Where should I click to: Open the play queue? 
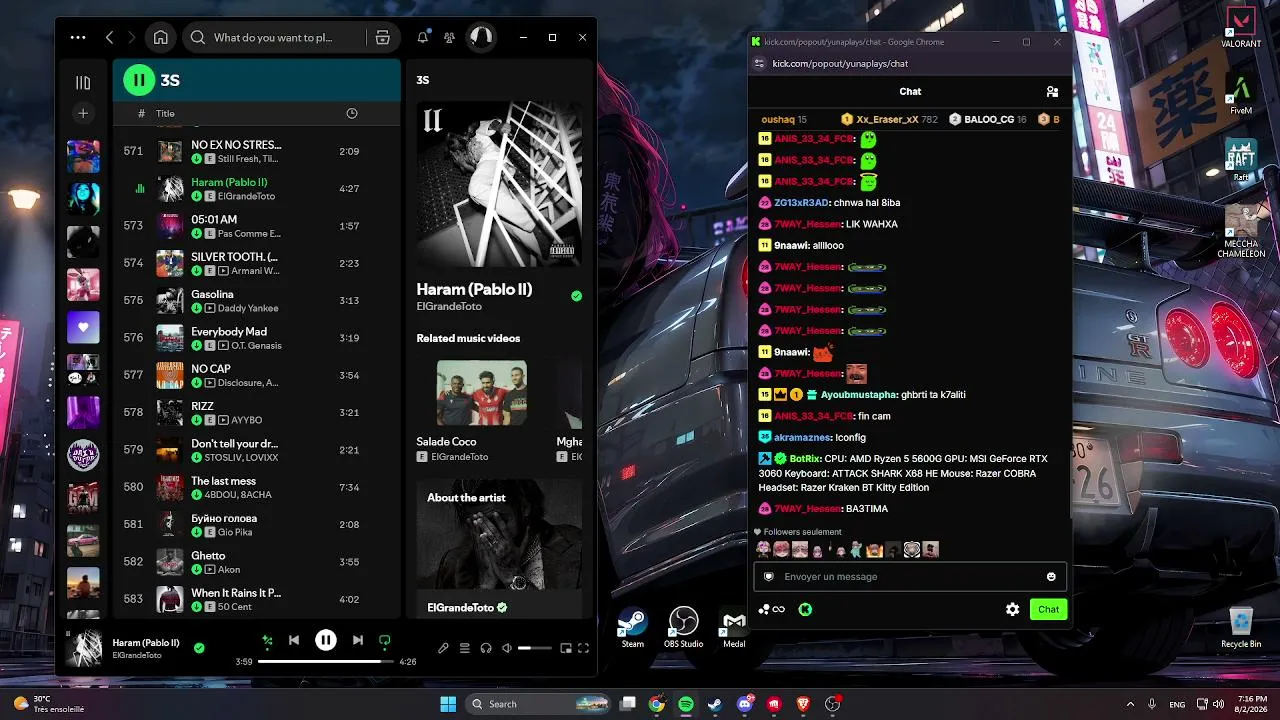click(465, 648)
